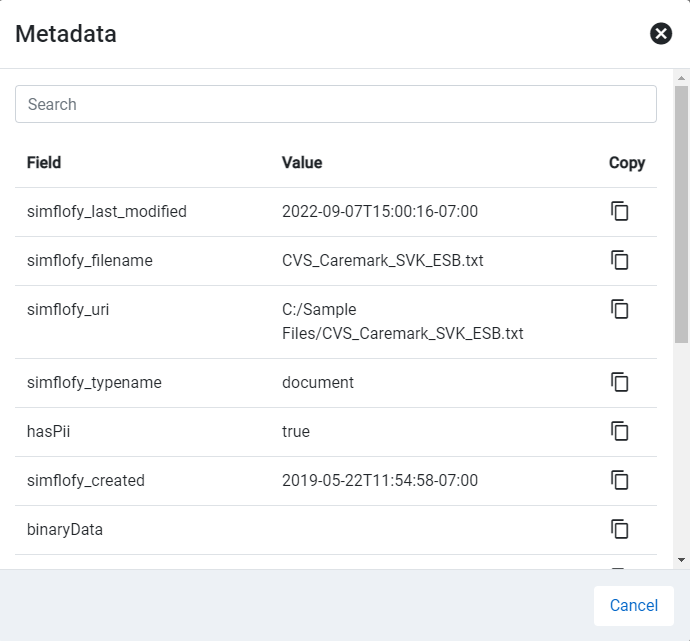Select the CVS_Caremark_SVK_ESB.txt filename value
Image resolution: width=690 pixels, height=641 pixels.
pos(383,260)
